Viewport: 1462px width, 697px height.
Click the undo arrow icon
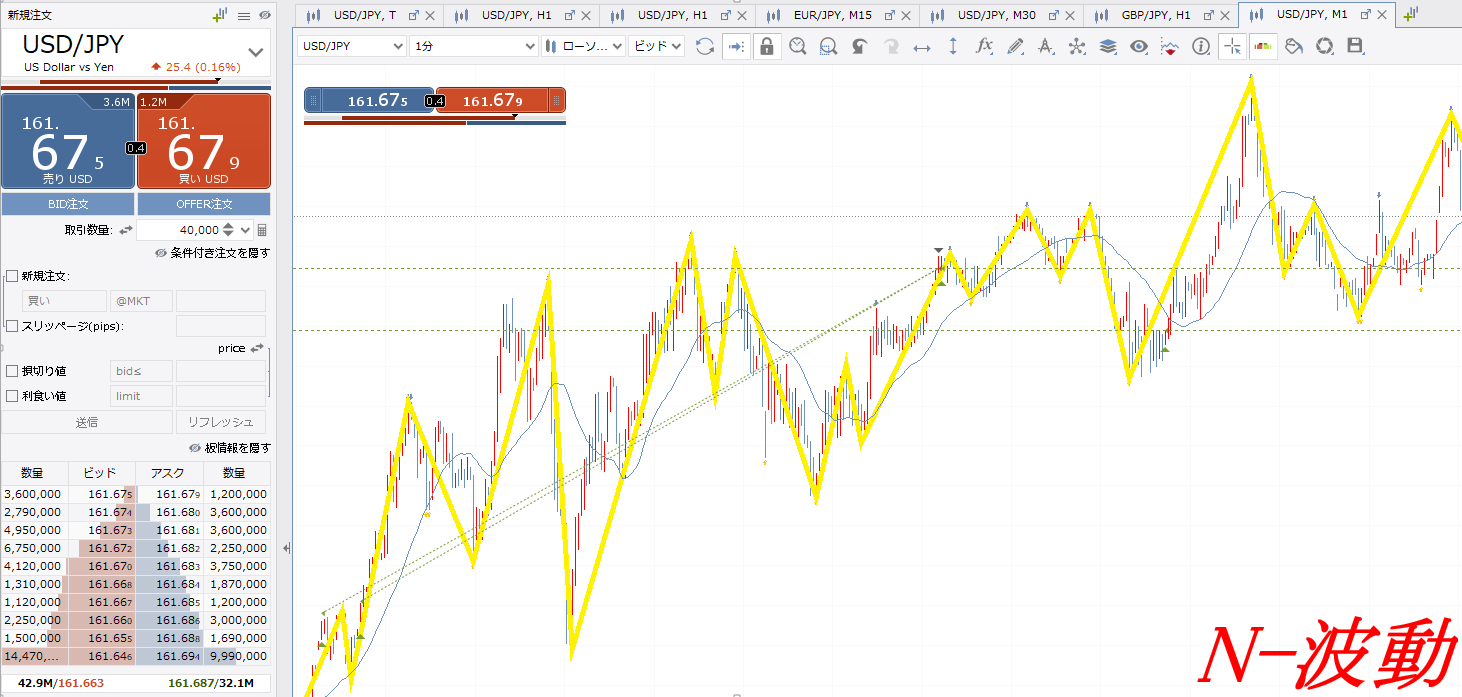coord(859,47)
